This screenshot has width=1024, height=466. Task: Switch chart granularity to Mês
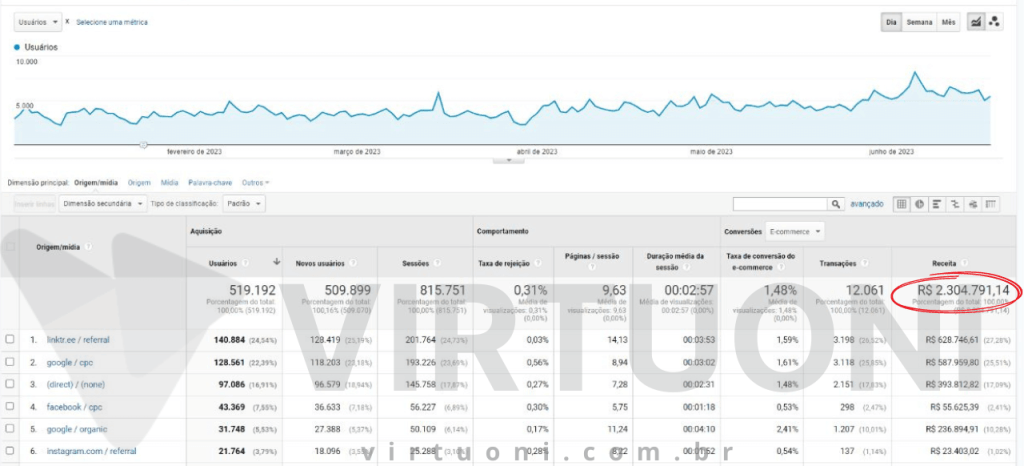pyautogui.click(x=949, y=22)
